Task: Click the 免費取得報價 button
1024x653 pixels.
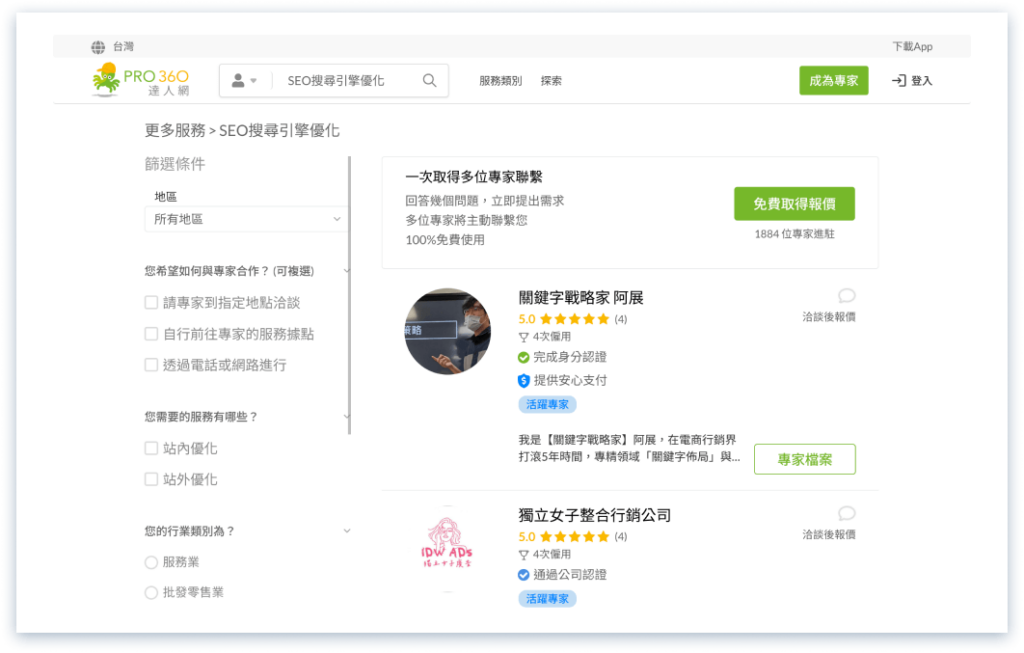Action: (793, 203)
